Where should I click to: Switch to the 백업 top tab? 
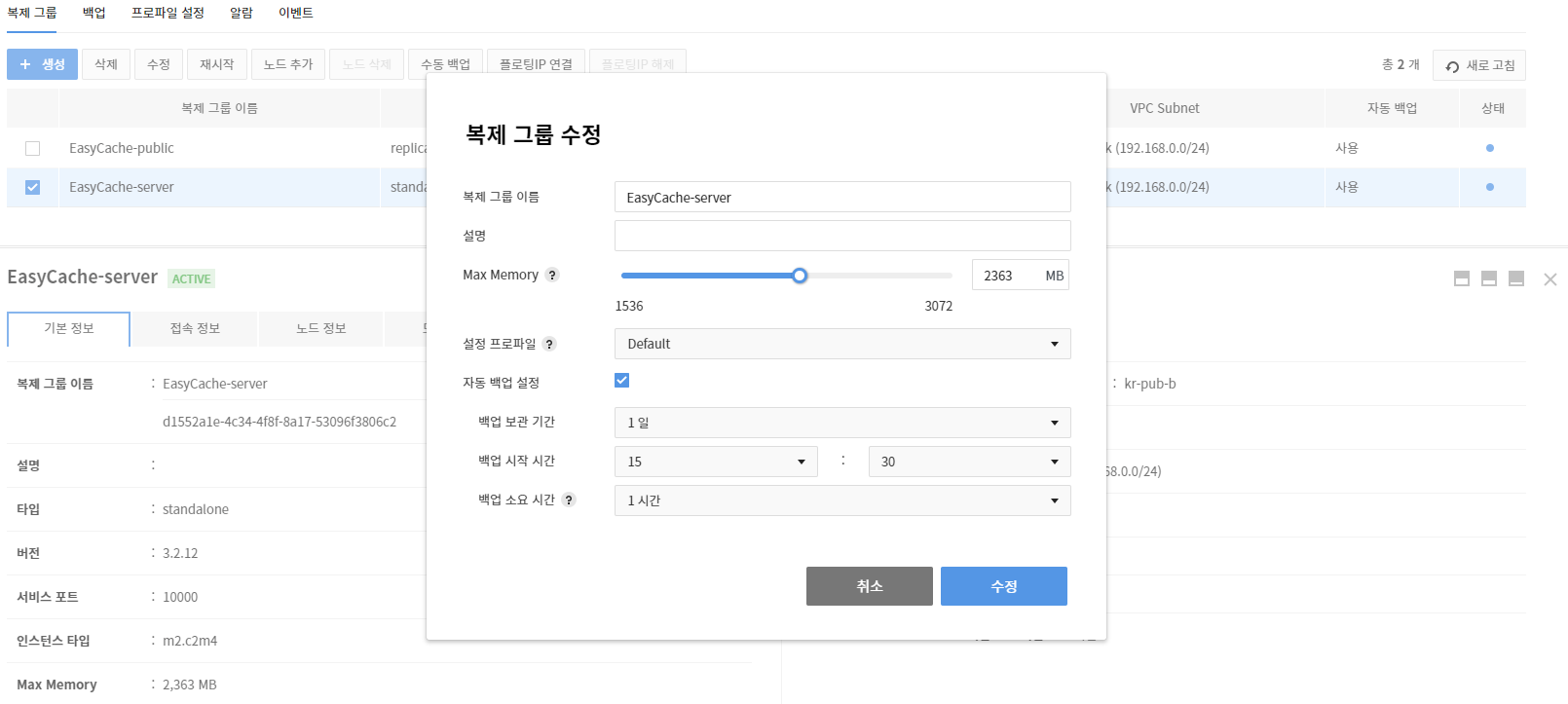[94, 13]
